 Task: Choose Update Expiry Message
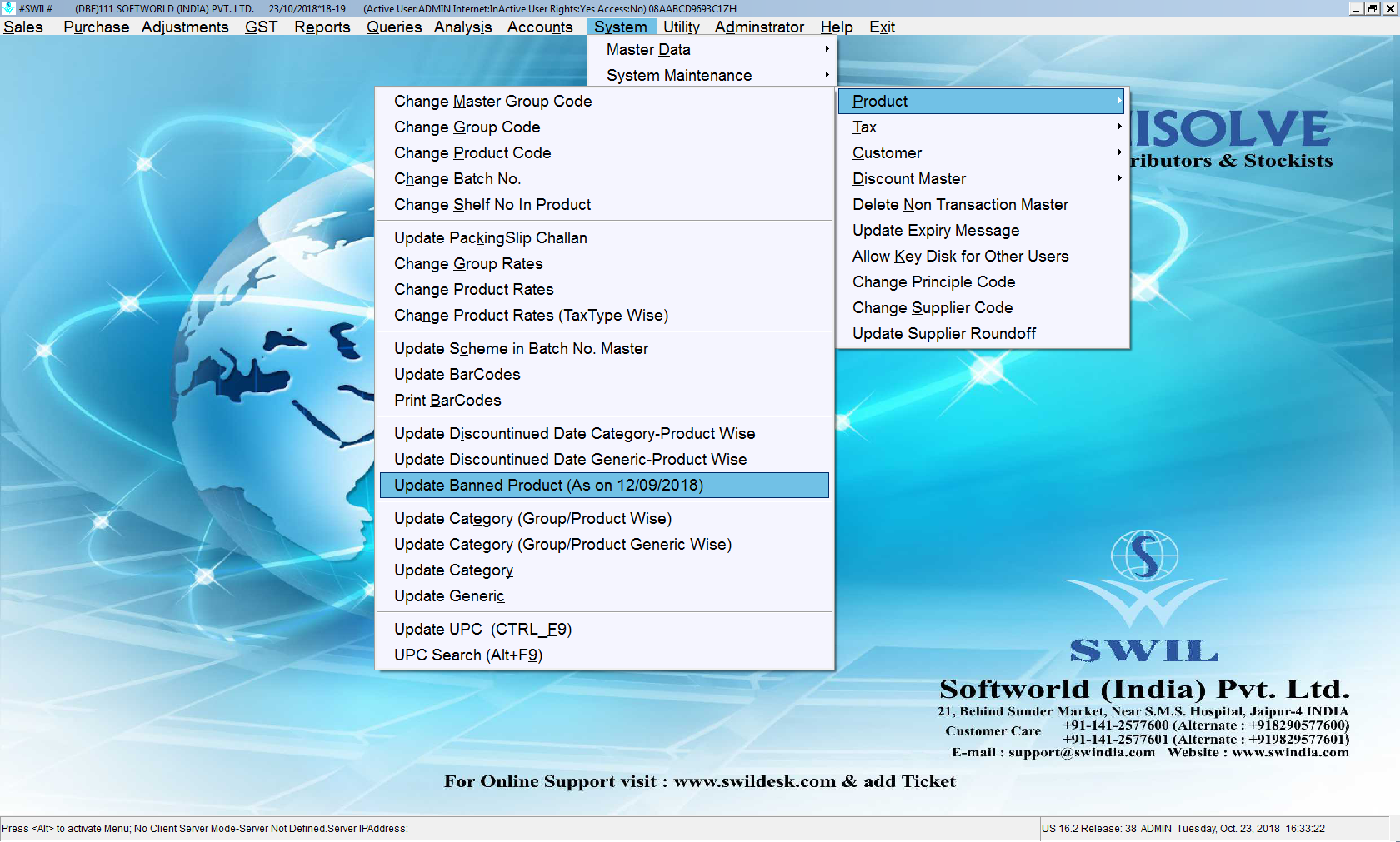click(x=982, y=230)
